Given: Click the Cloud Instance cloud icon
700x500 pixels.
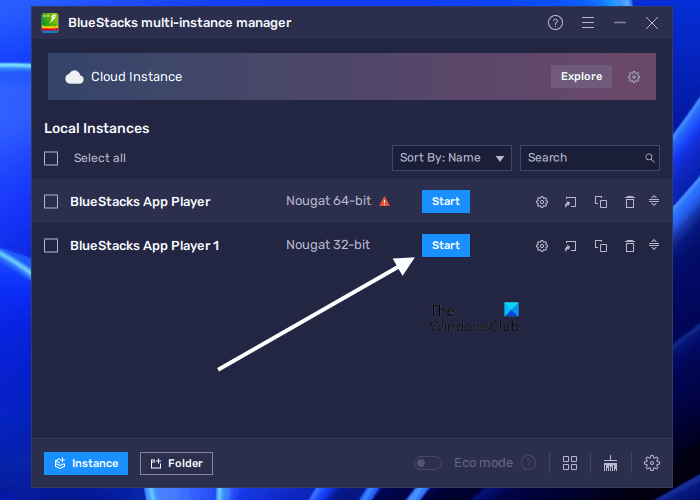Looking at the screenshot, I should pos(75,77).
